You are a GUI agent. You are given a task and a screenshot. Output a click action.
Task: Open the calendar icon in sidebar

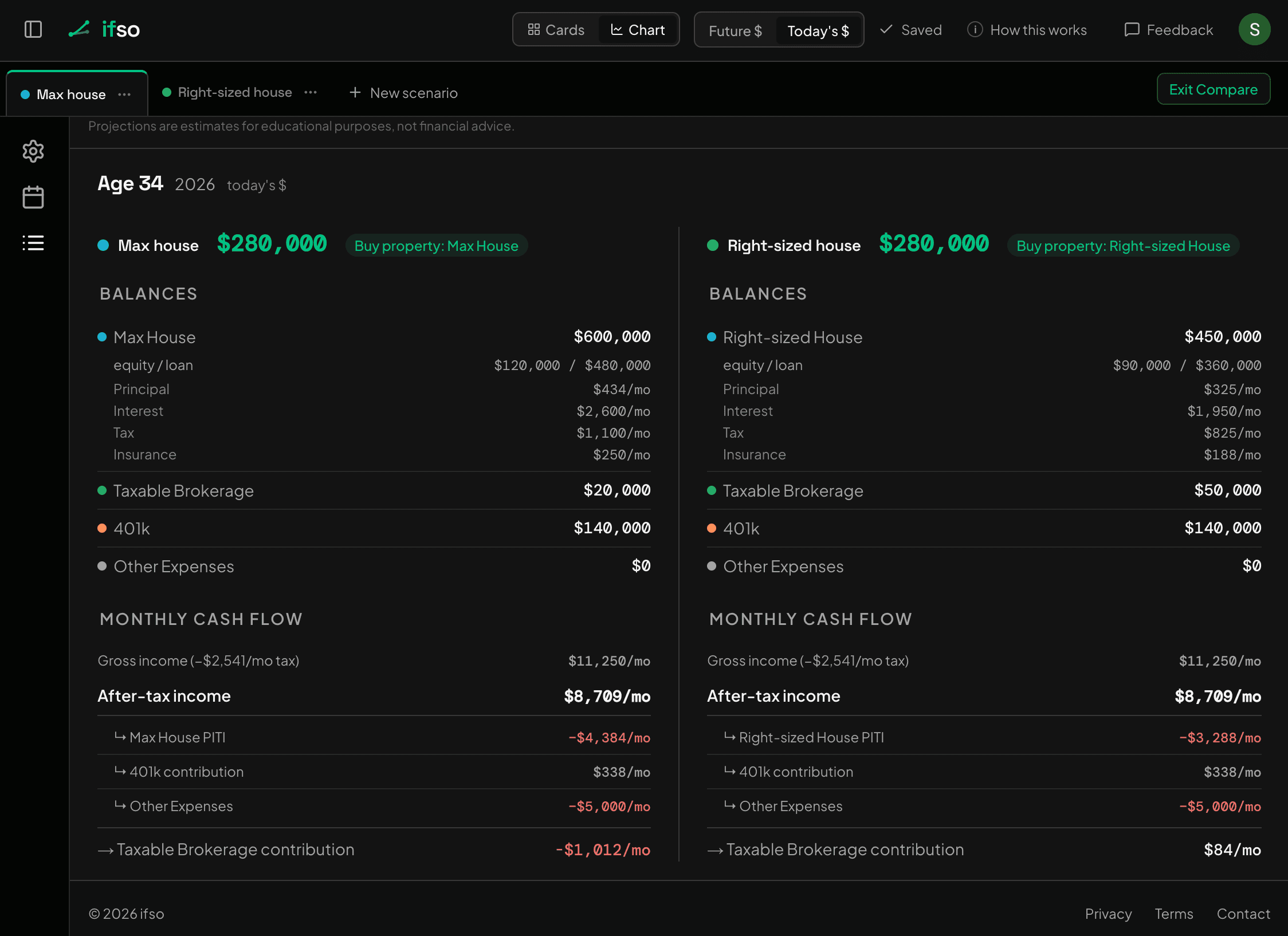33,197
